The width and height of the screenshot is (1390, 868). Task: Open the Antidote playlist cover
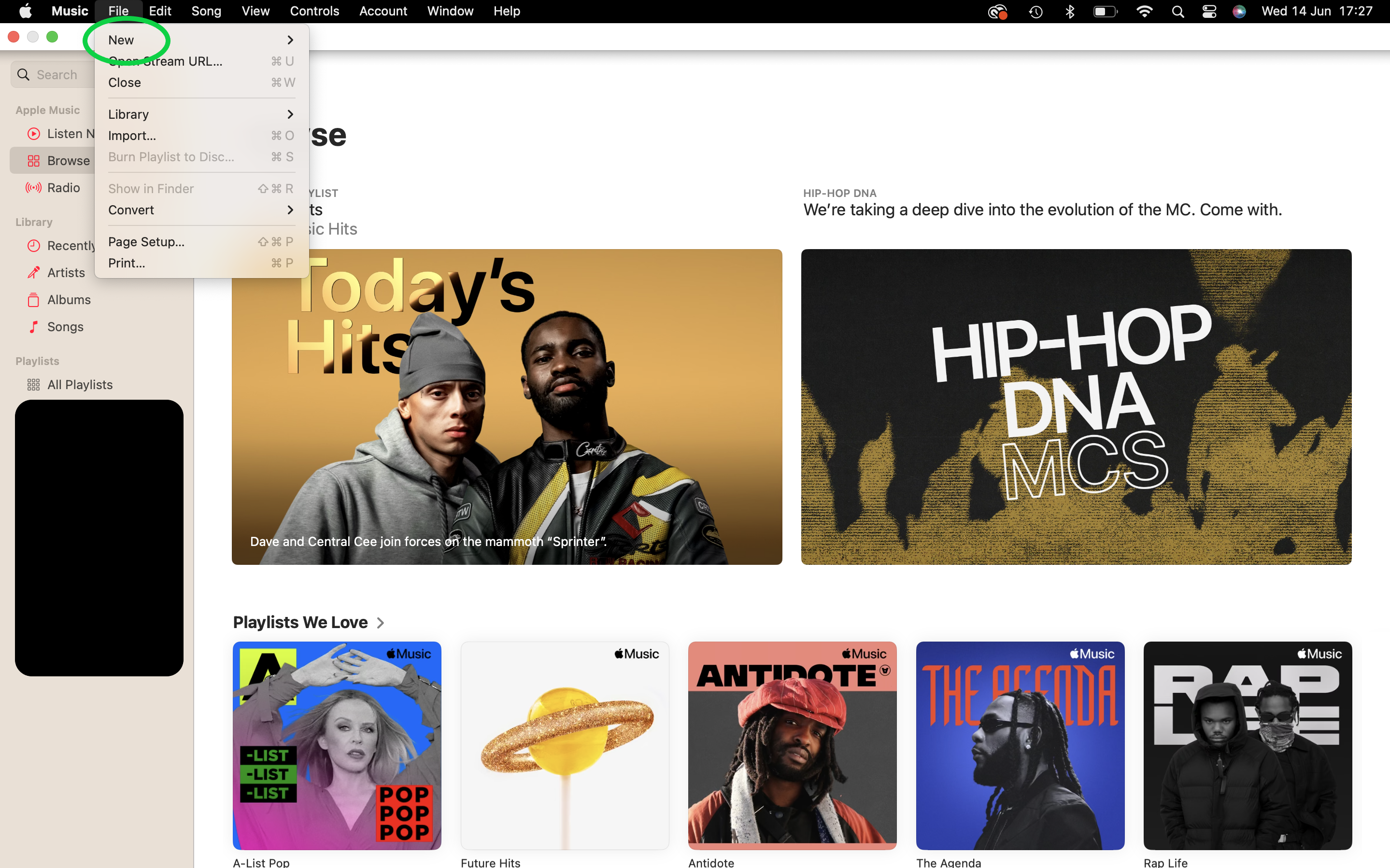792,746
